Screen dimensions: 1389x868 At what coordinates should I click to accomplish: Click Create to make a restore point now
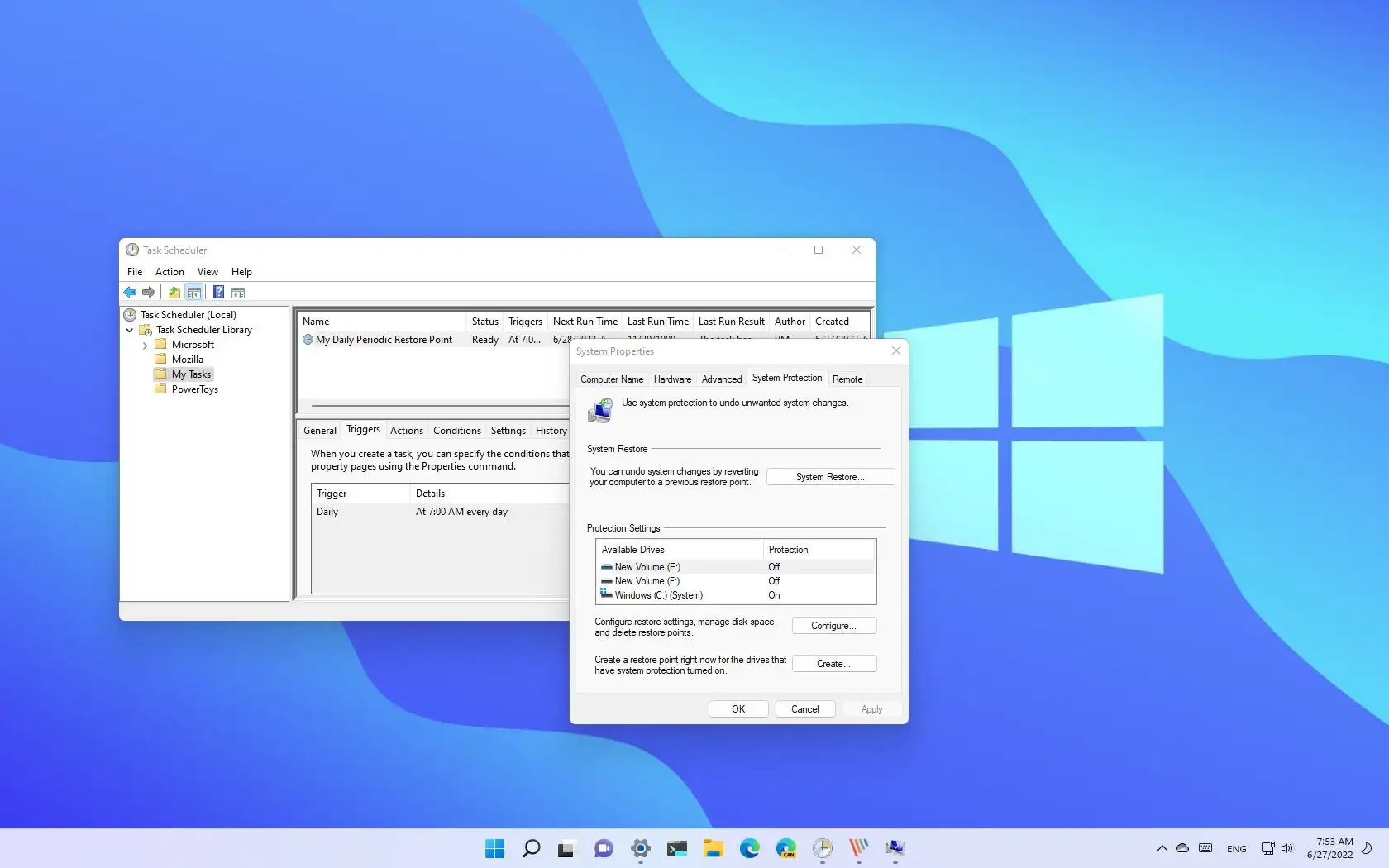click(x=833, y=663)
